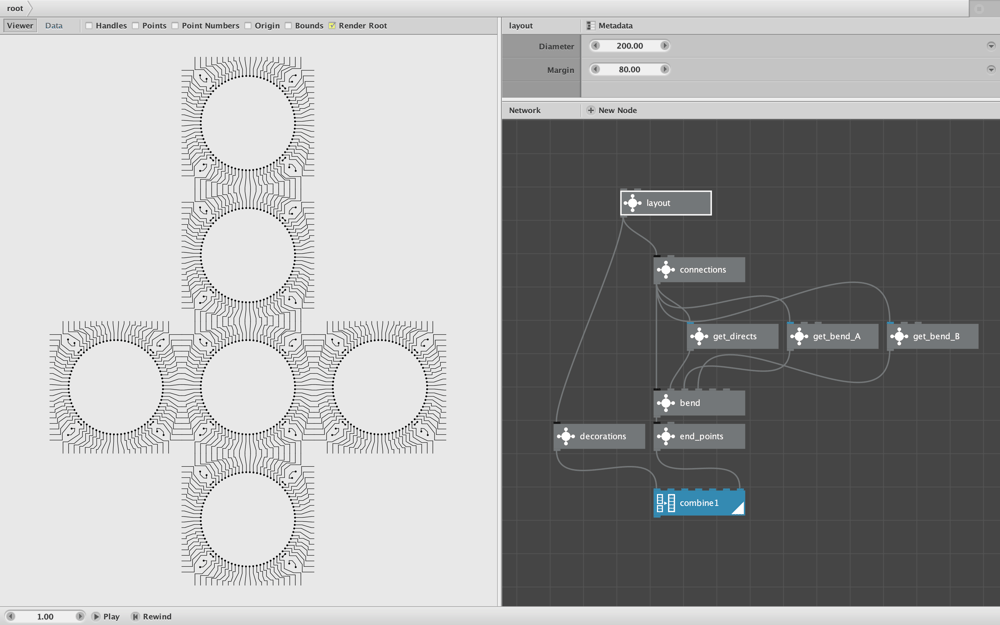Click the frame number field 1.00
Screen dimensions: 1000x625
45,617
